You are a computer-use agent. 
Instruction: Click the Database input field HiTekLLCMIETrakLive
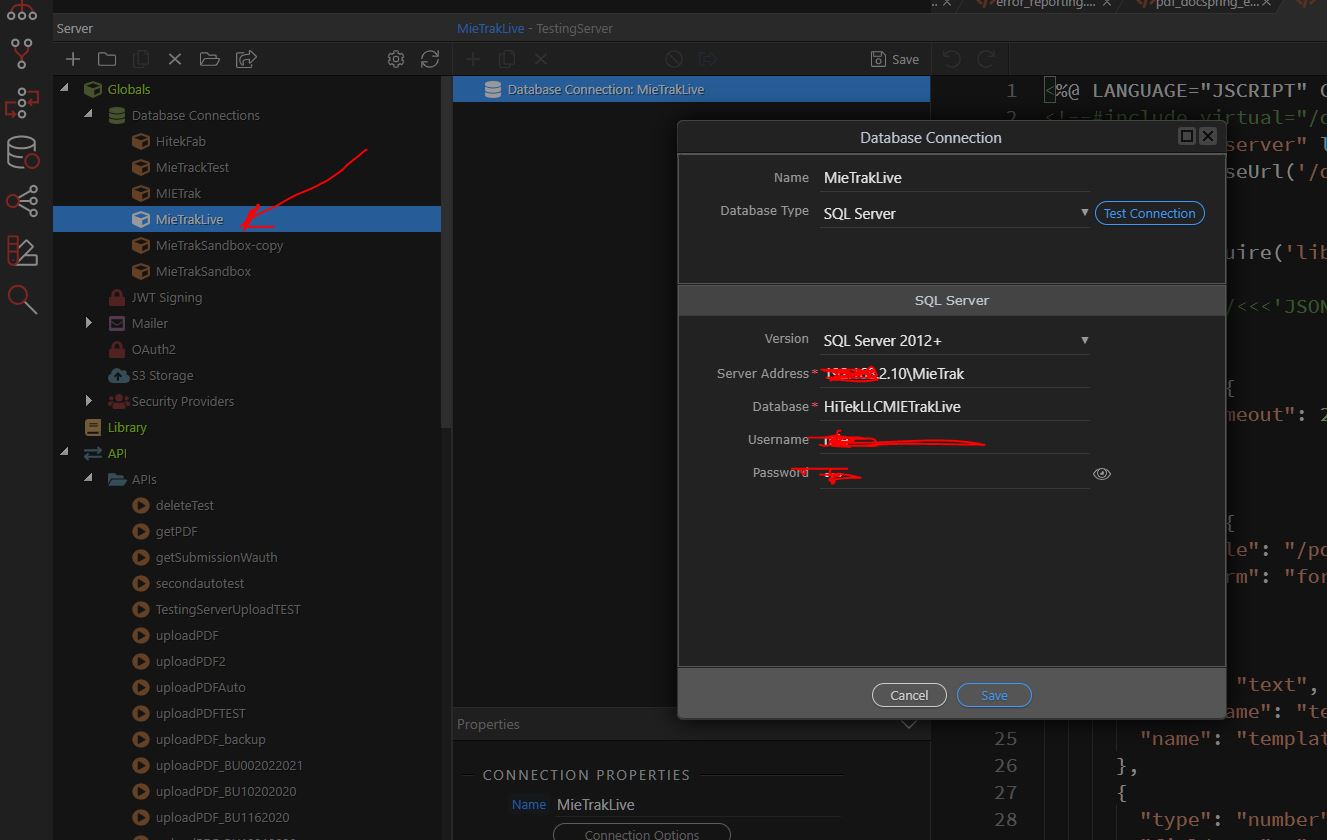pyautogui.click(x=955, y=407)
